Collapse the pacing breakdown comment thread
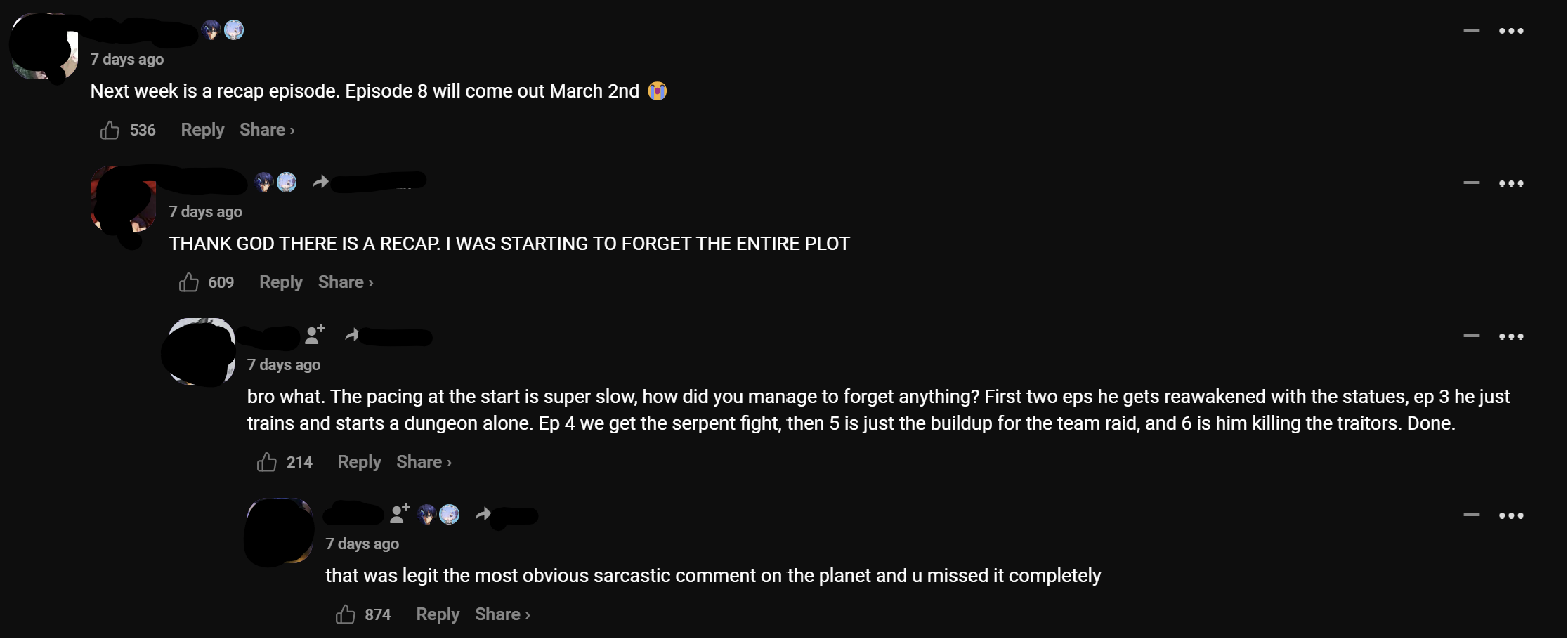This screenshot has width=1568, height=639. coord(1470,336)
